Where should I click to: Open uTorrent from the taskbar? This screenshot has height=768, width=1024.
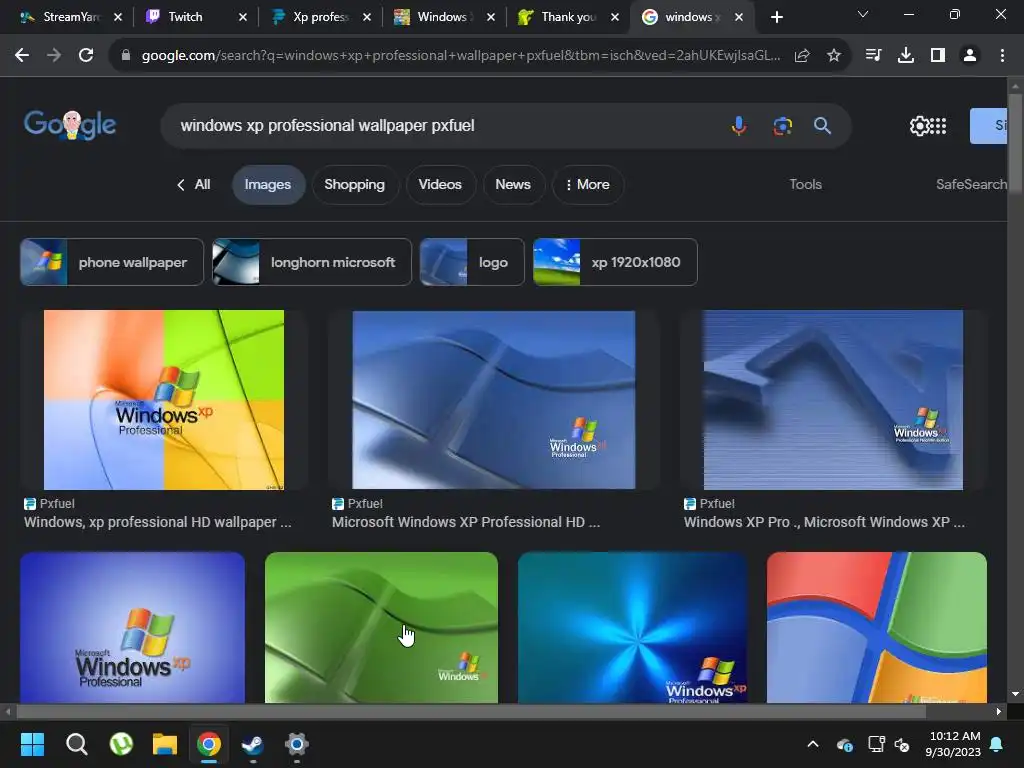pos(121,744)
